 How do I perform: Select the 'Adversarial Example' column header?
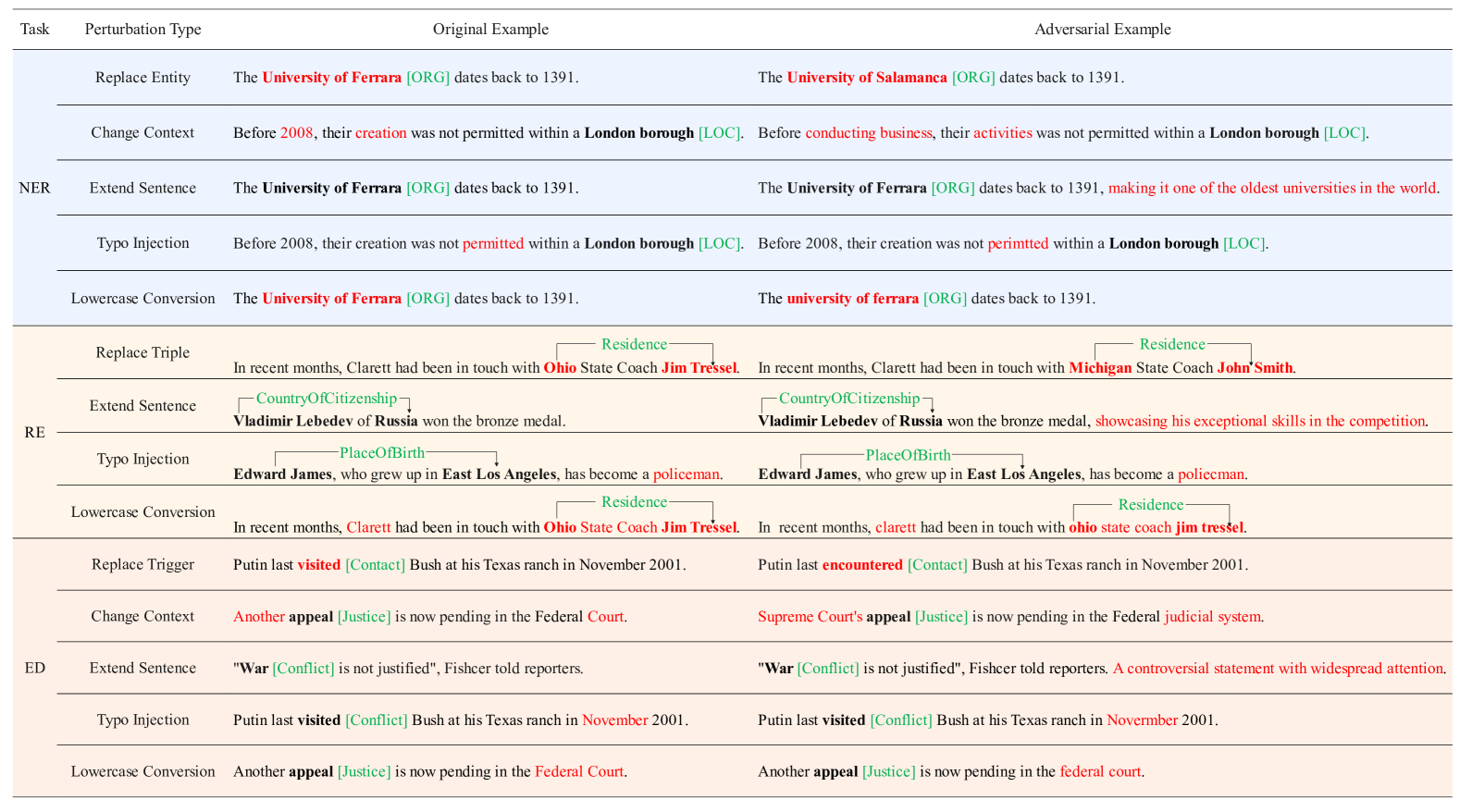click(1102, 30)
